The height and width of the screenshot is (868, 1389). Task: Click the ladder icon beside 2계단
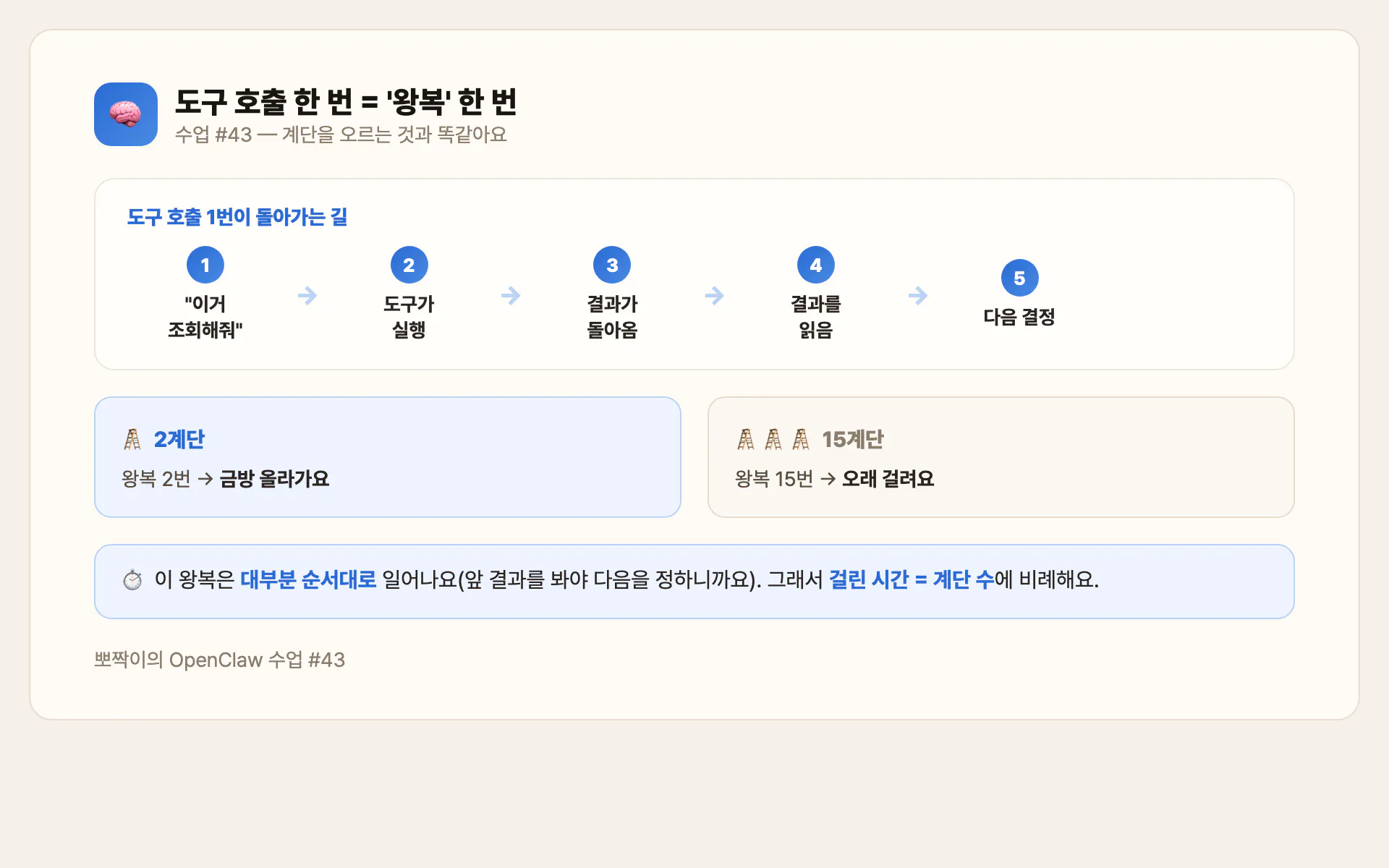point(133,439)
